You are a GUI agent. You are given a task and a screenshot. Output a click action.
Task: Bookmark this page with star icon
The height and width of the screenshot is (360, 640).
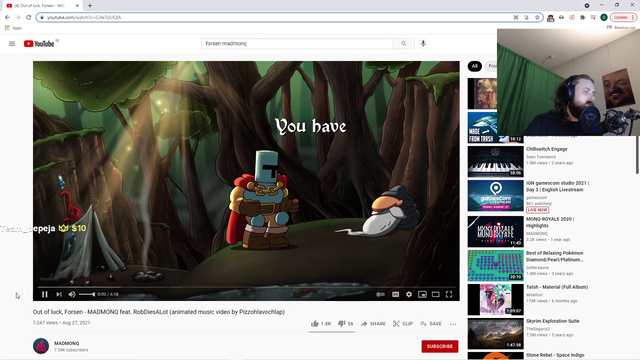[x=537, y=17]
